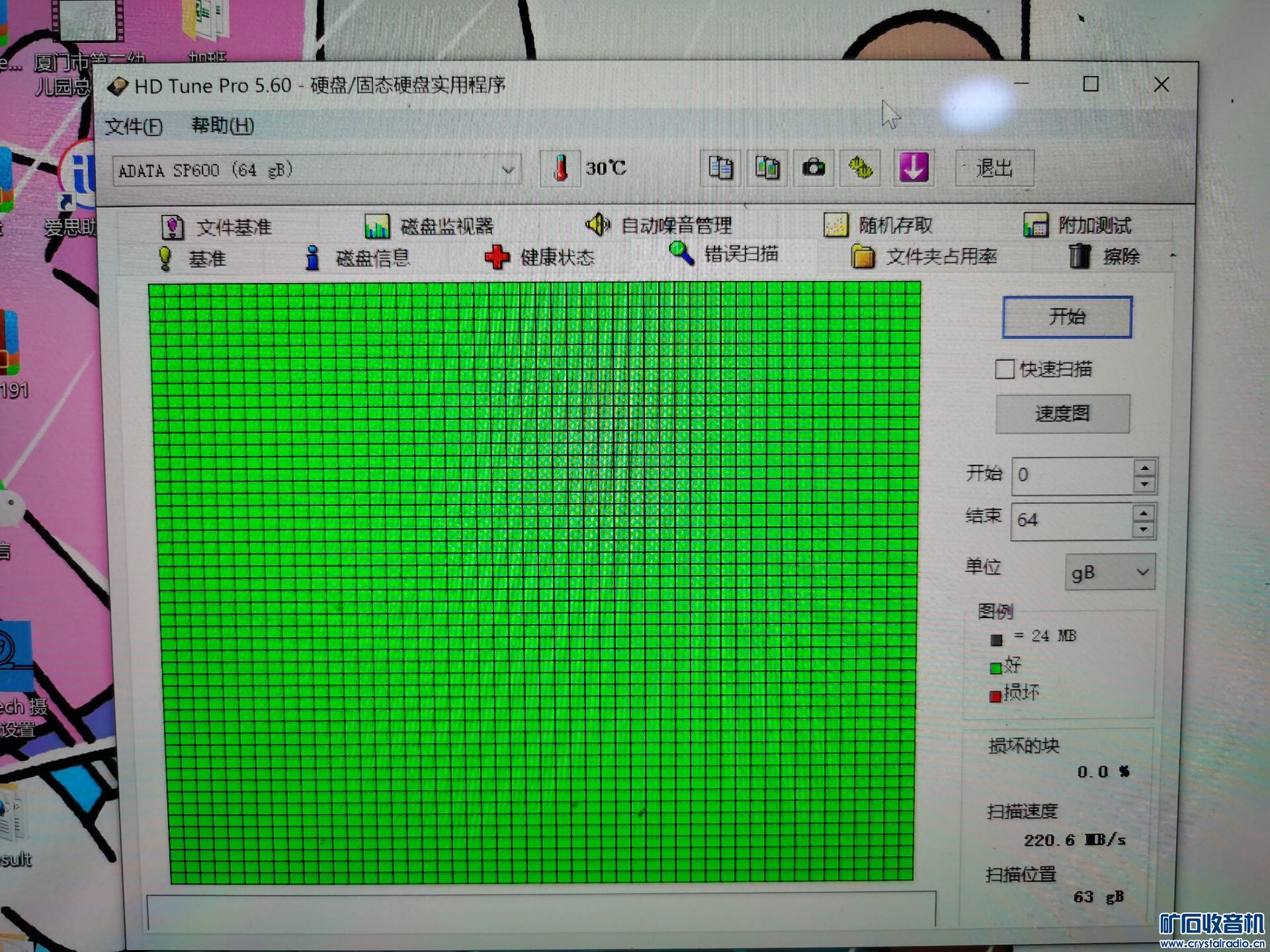
Task: Click the 错误扫描 magnifier icon
Action: [681, 253]
